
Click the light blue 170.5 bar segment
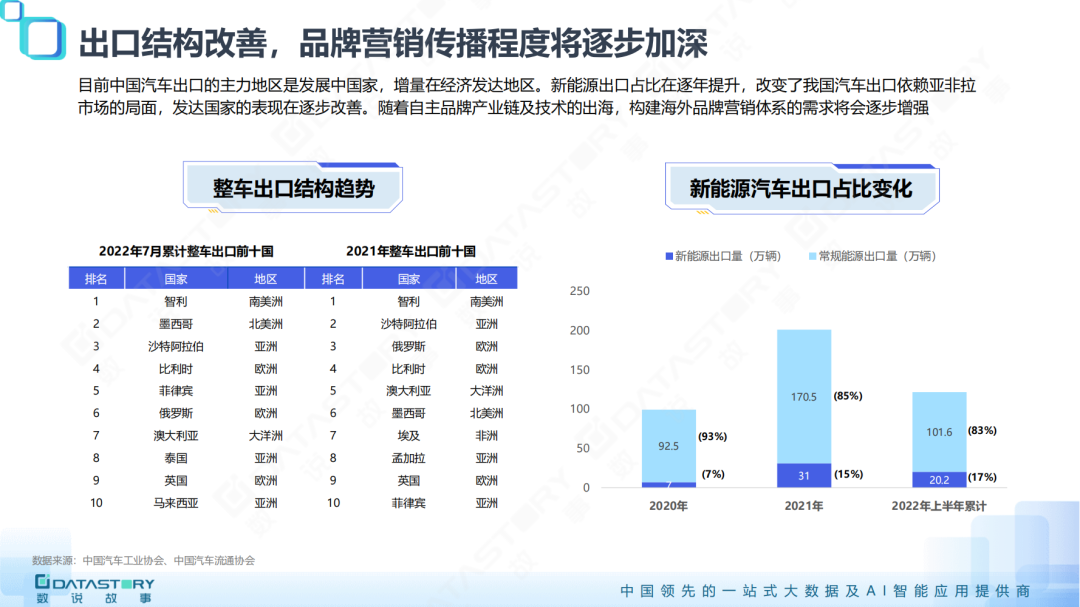[x=804, y=396]
